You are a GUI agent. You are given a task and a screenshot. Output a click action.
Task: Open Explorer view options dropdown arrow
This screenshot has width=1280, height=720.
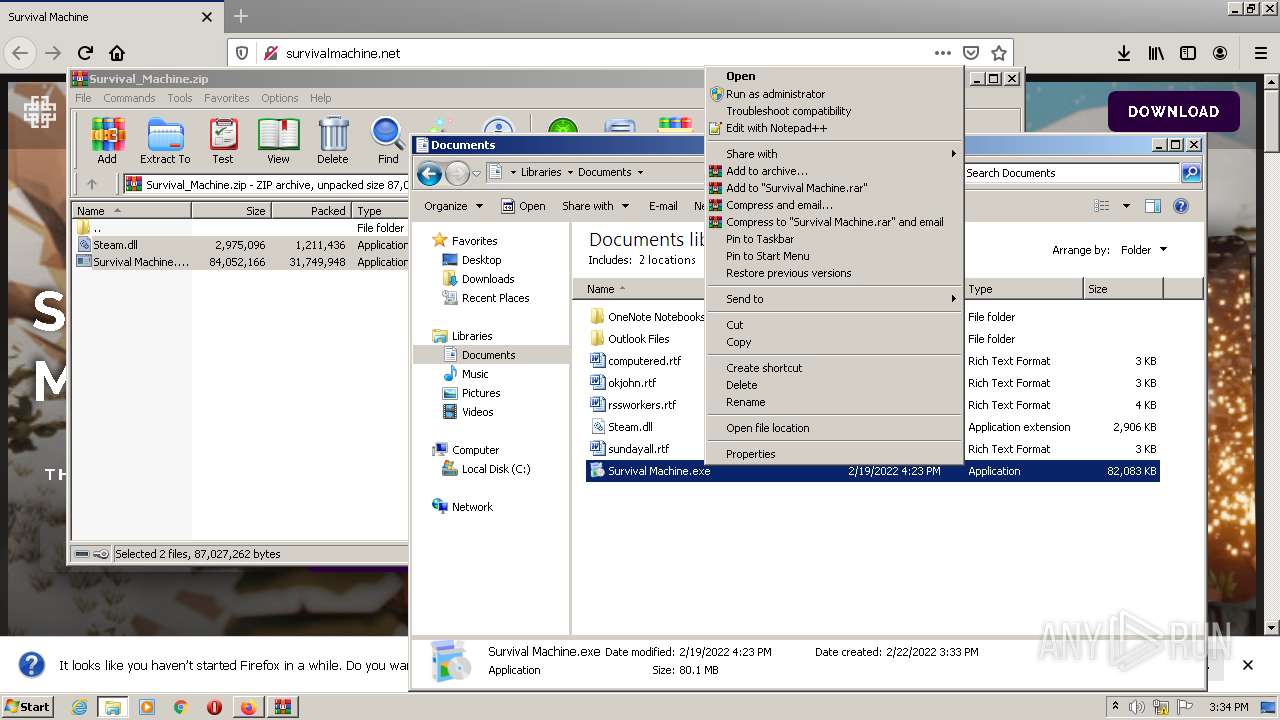(1126, 206)
